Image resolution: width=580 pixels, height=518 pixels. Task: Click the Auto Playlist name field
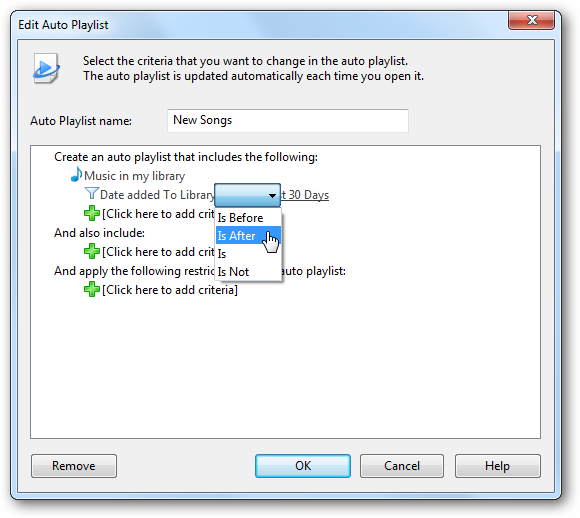[x=288, y=121]
